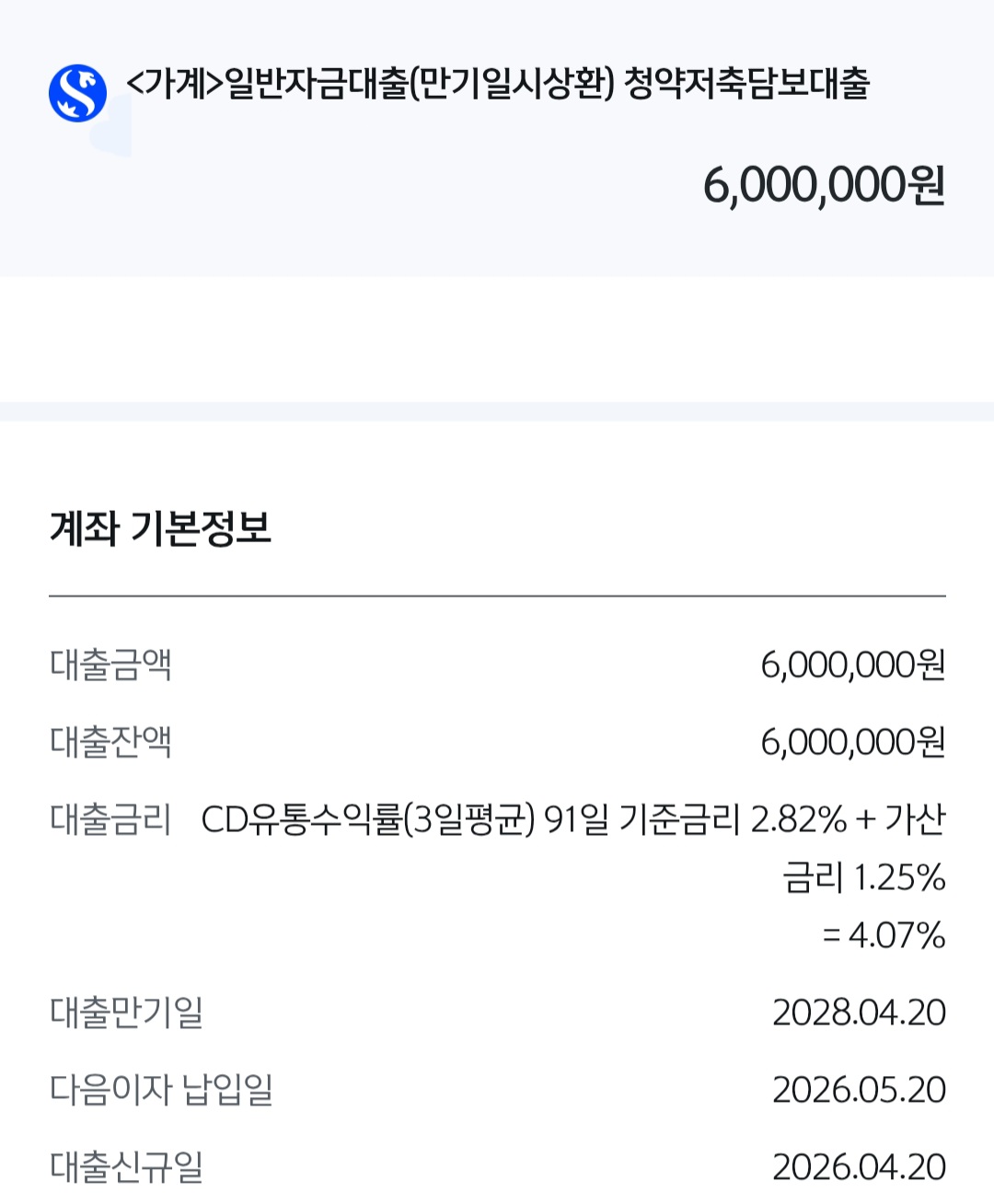
Task: Tap the = 4.07% total rate
Action: click(x=884, y=935)
